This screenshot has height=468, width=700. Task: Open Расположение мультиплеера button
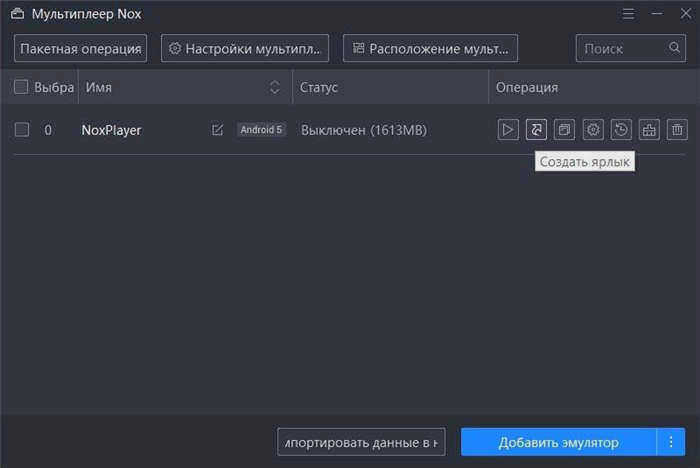coord(430,48)
